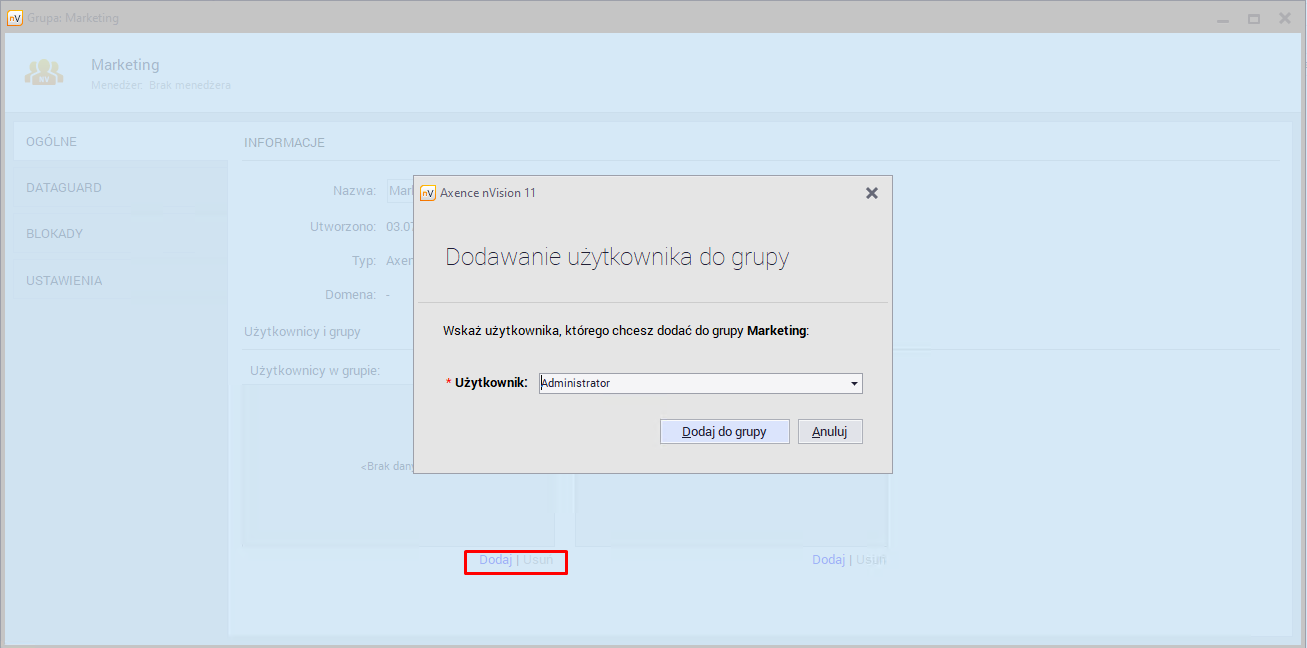Close the Grupa: Marketing window
Screen dimensions: 1307x648
(x=1284, y=19)
